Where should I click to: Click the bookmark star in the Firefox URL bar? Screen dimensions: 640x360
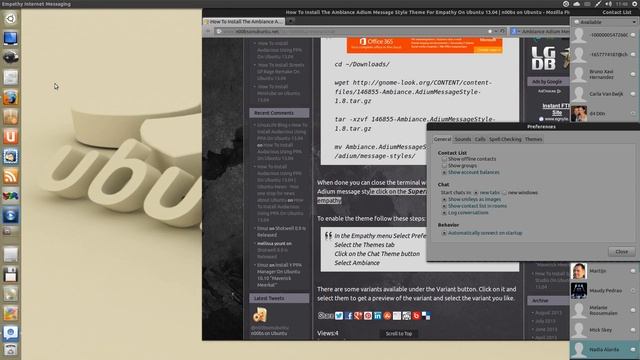490,31
